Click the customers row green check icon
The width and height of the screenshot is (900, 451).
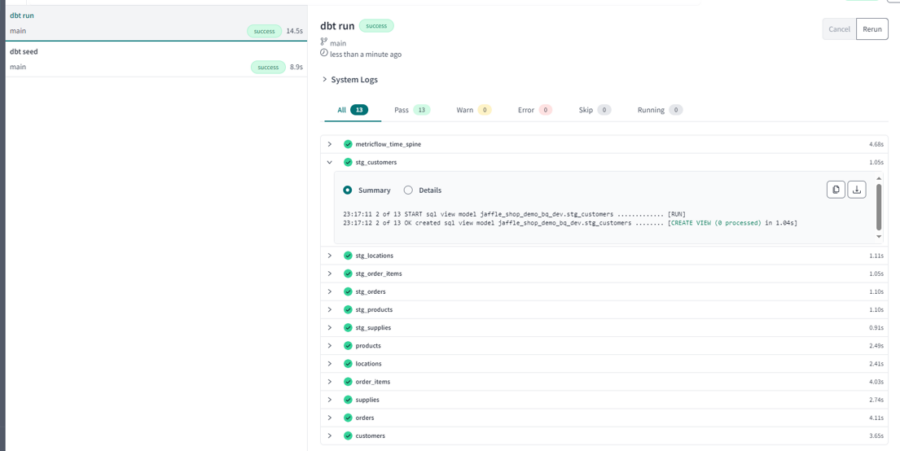click(348, 436)
